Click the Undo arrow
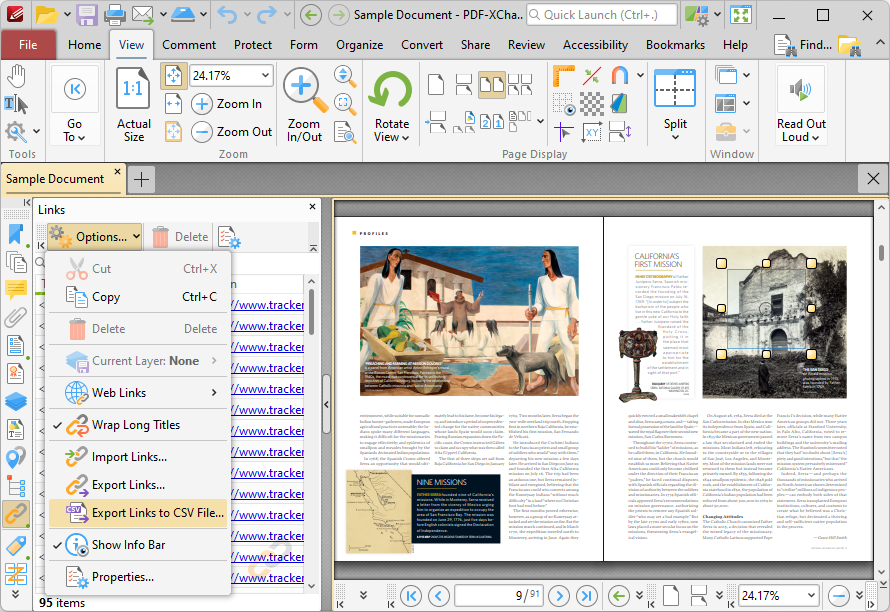The height and width of the screenshot is (612, 890). coord(227,15)
